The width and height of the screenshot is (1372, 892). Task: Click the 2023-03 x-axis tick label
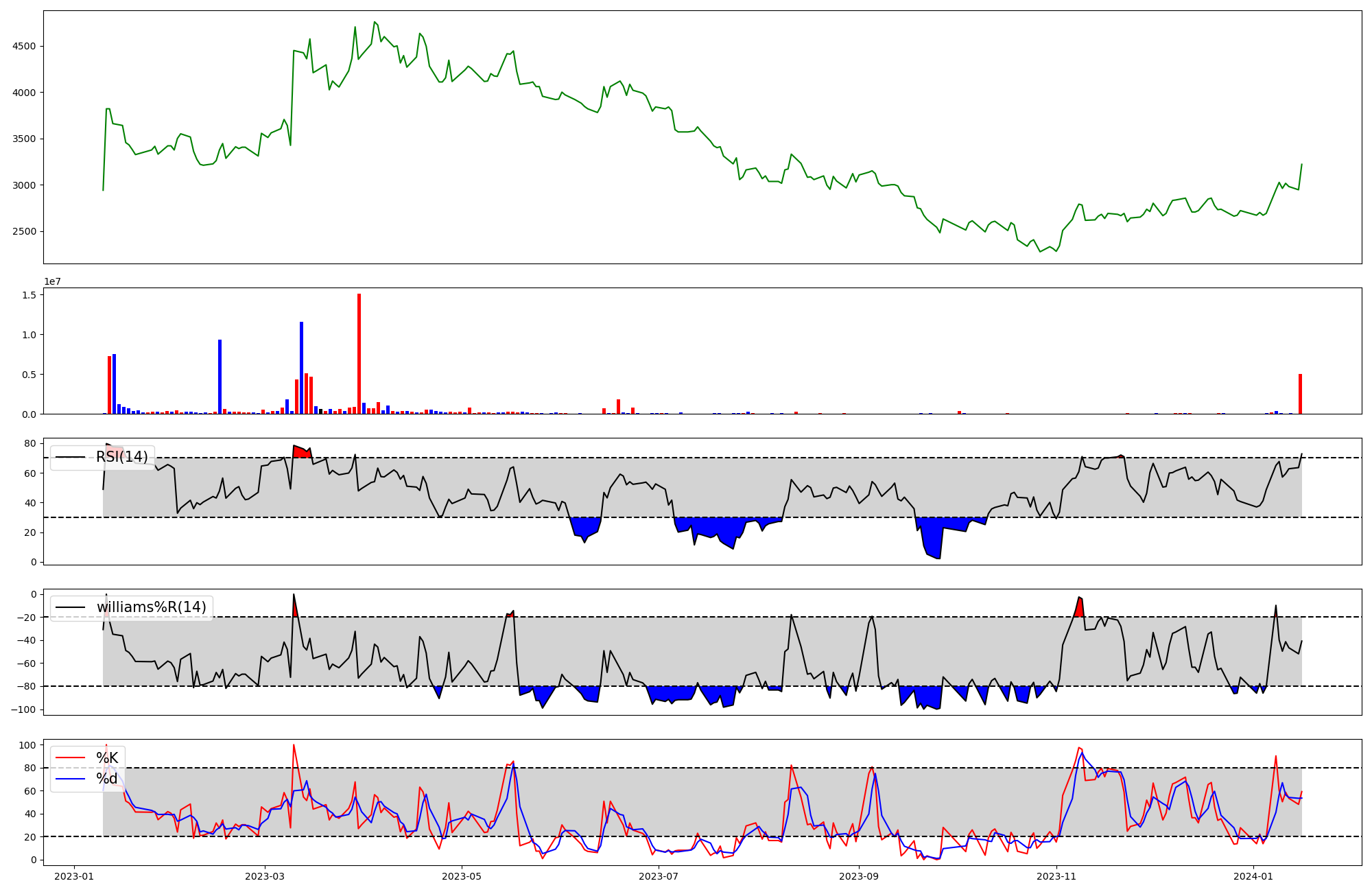pyautogui.click(x=265, y=876)
